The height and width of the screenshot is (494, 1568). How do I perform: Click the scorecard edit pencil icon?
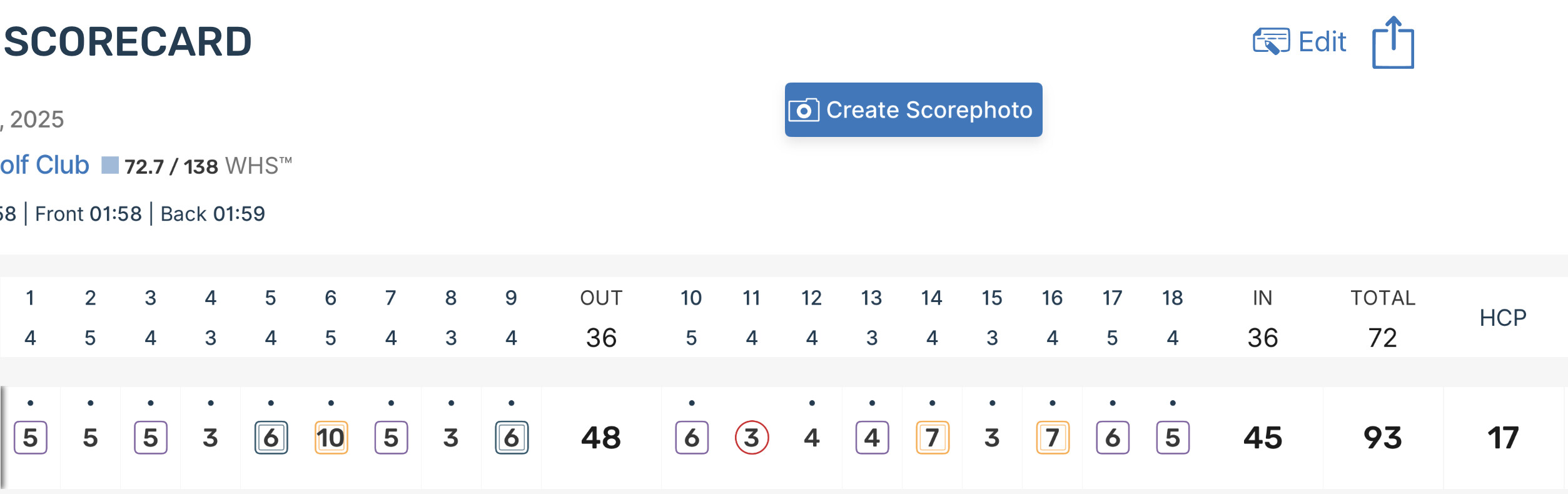(1270, 42)
